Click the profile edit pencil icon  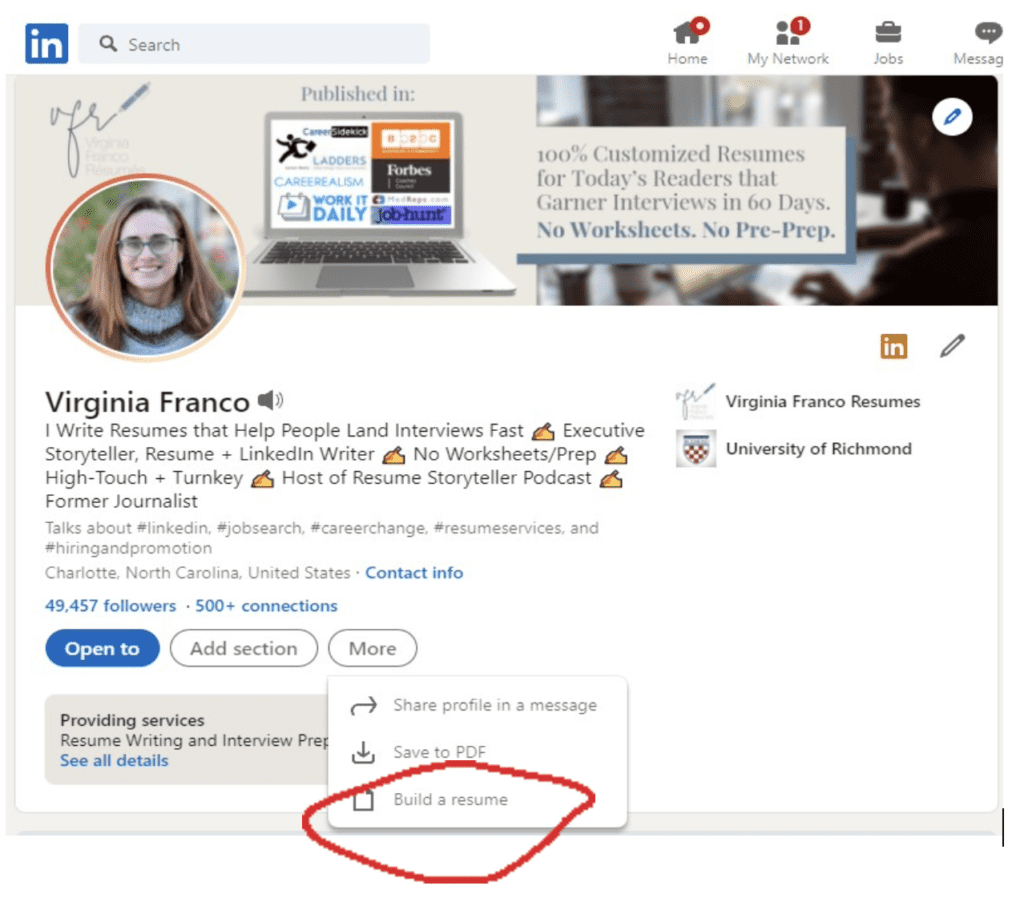coord(952,346)
